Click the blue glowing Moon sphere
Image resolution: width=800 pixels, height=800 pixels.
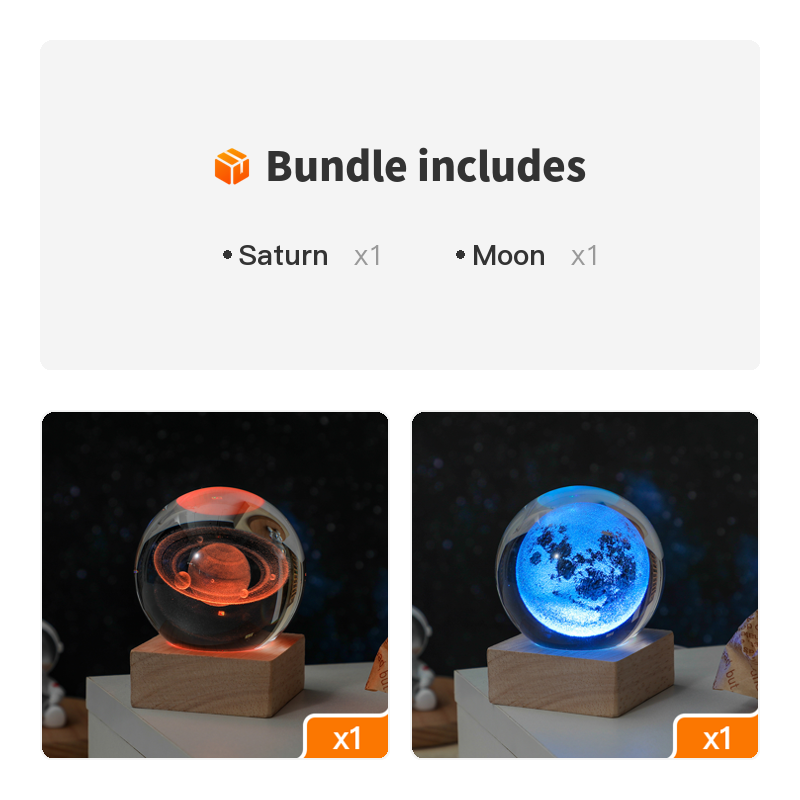[580, 566]
